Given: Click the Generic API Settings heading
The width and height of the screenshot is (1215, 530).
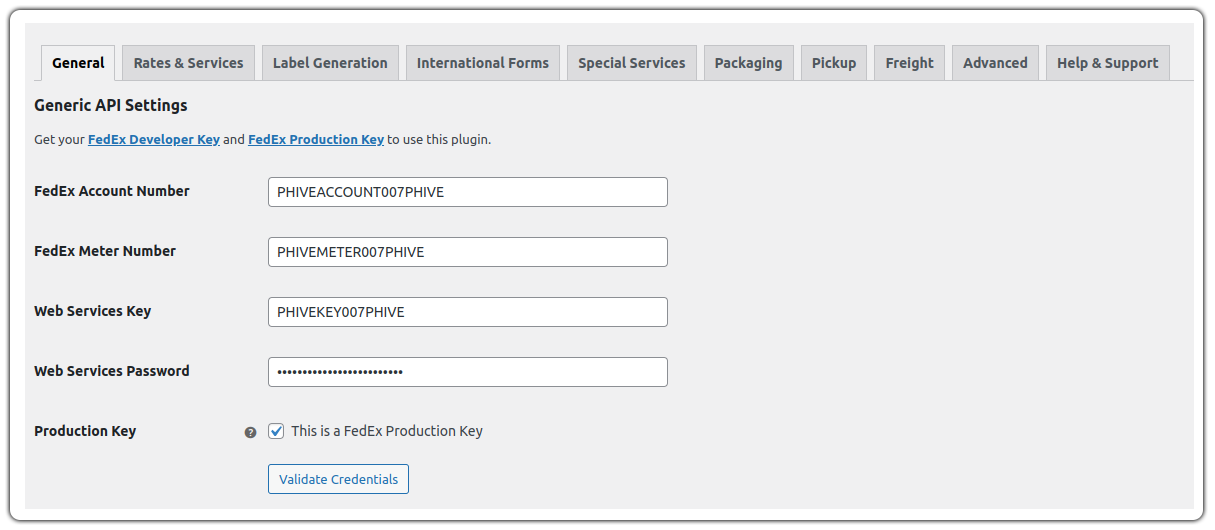Looking at the screenshot, I should coord(111,105).
